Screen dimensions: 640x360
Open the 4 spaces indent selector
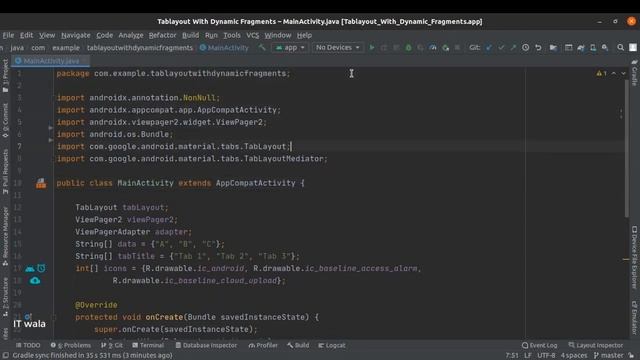click(x=573, y=356)
